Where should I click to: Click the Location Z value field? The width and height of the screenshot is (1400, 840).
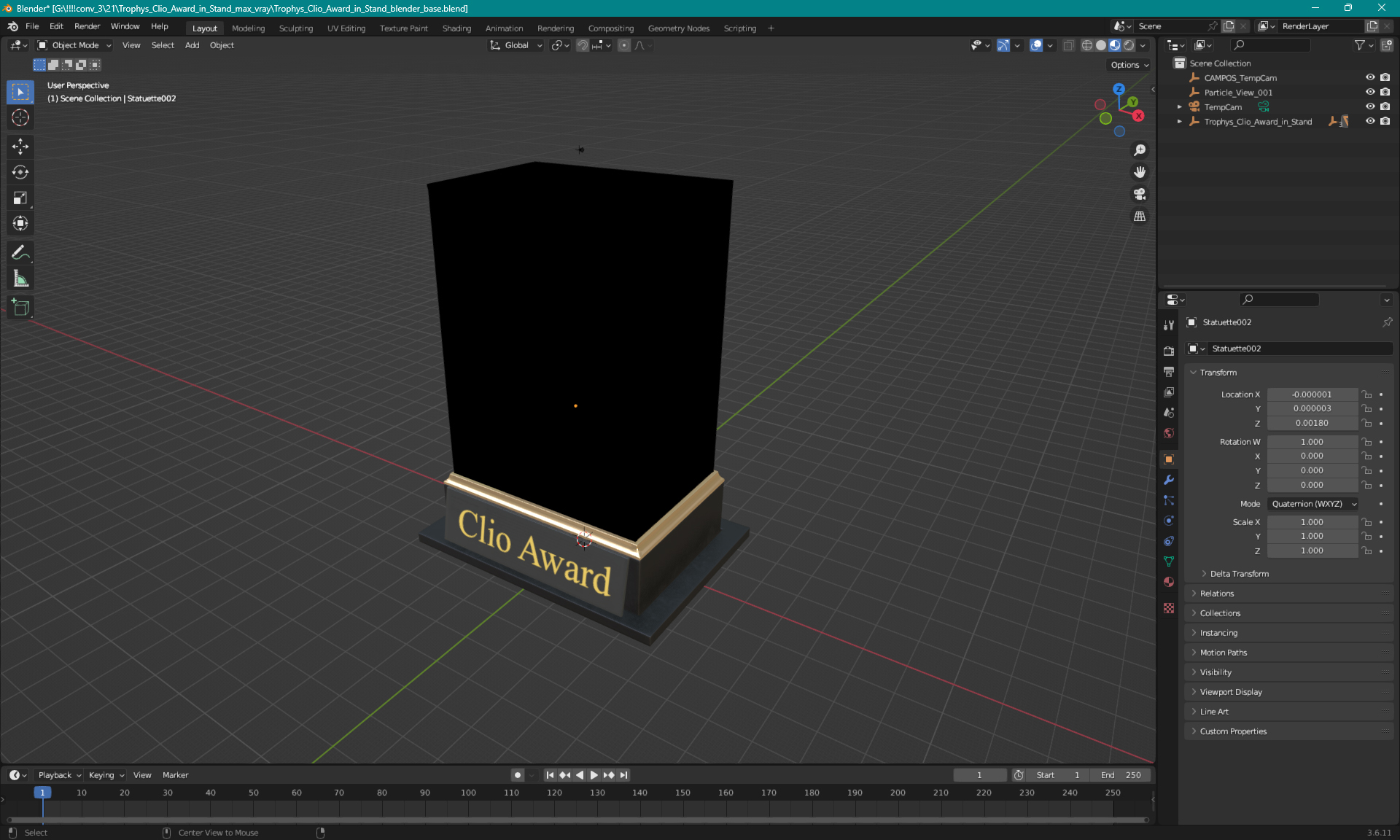point(1312,423)
